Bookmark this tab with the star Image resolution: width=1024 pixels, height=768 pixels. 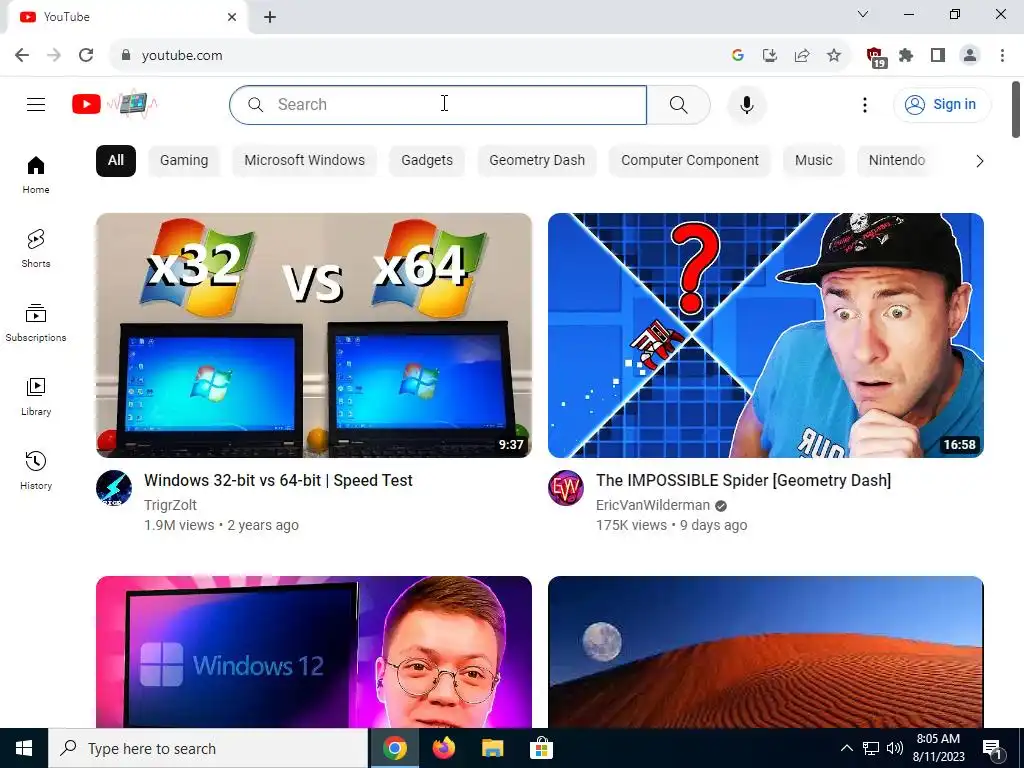tap(834, 56)
